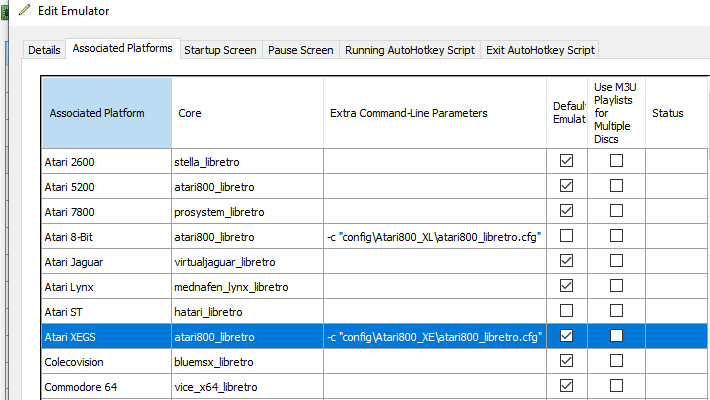Click the Status cell for Atari 2600
The width and height of the screenshot is (710, 400).
coord(676,162)
